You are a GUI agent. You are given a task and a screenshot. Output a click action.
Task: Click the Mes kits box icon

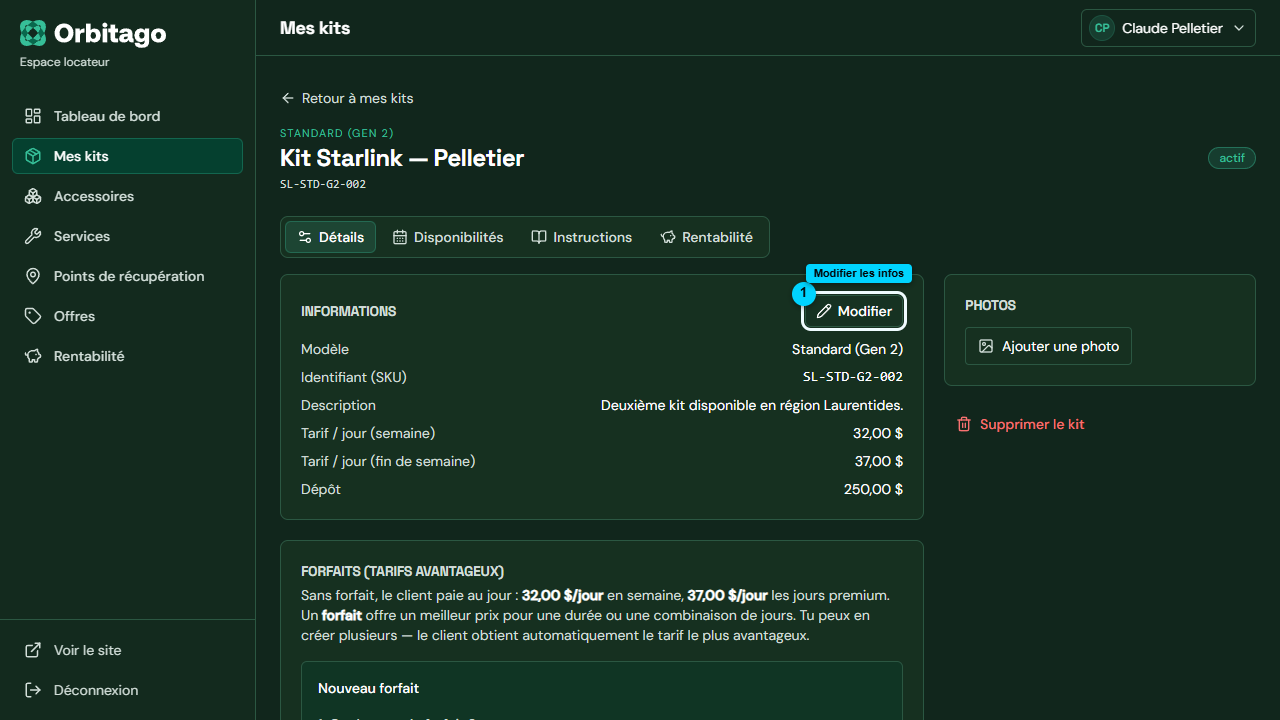pyautogui.click(x=33, y=156)
